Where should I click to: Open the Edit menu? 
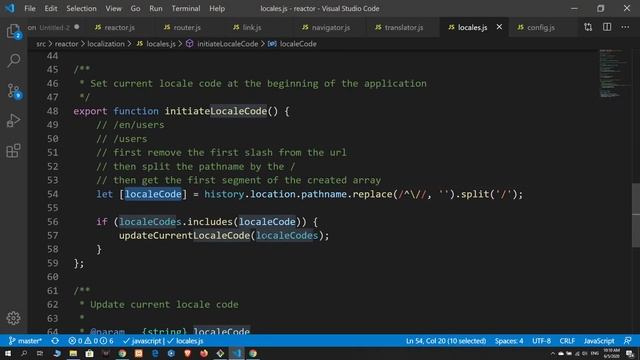click(x=51, y=8)
